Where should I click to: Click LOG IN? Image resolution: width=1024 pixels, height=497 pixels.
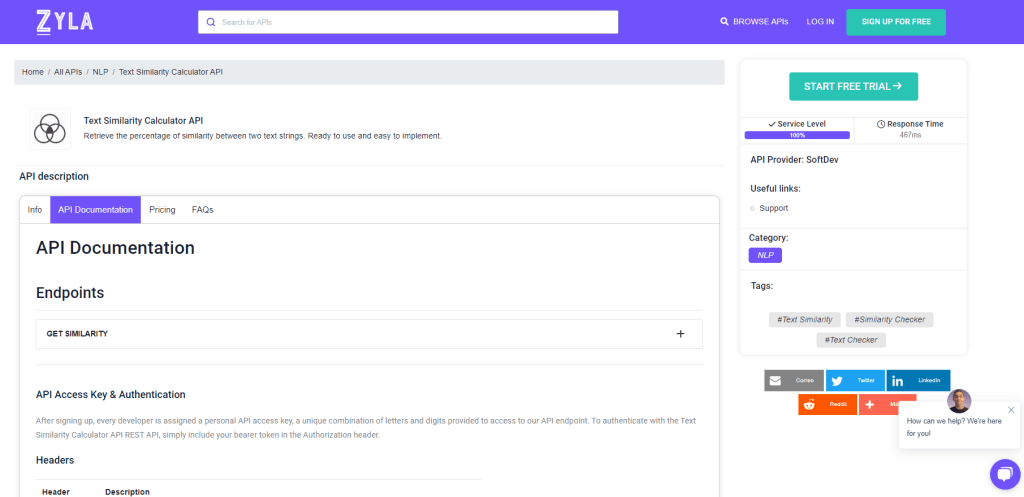(x=820, y=22)
